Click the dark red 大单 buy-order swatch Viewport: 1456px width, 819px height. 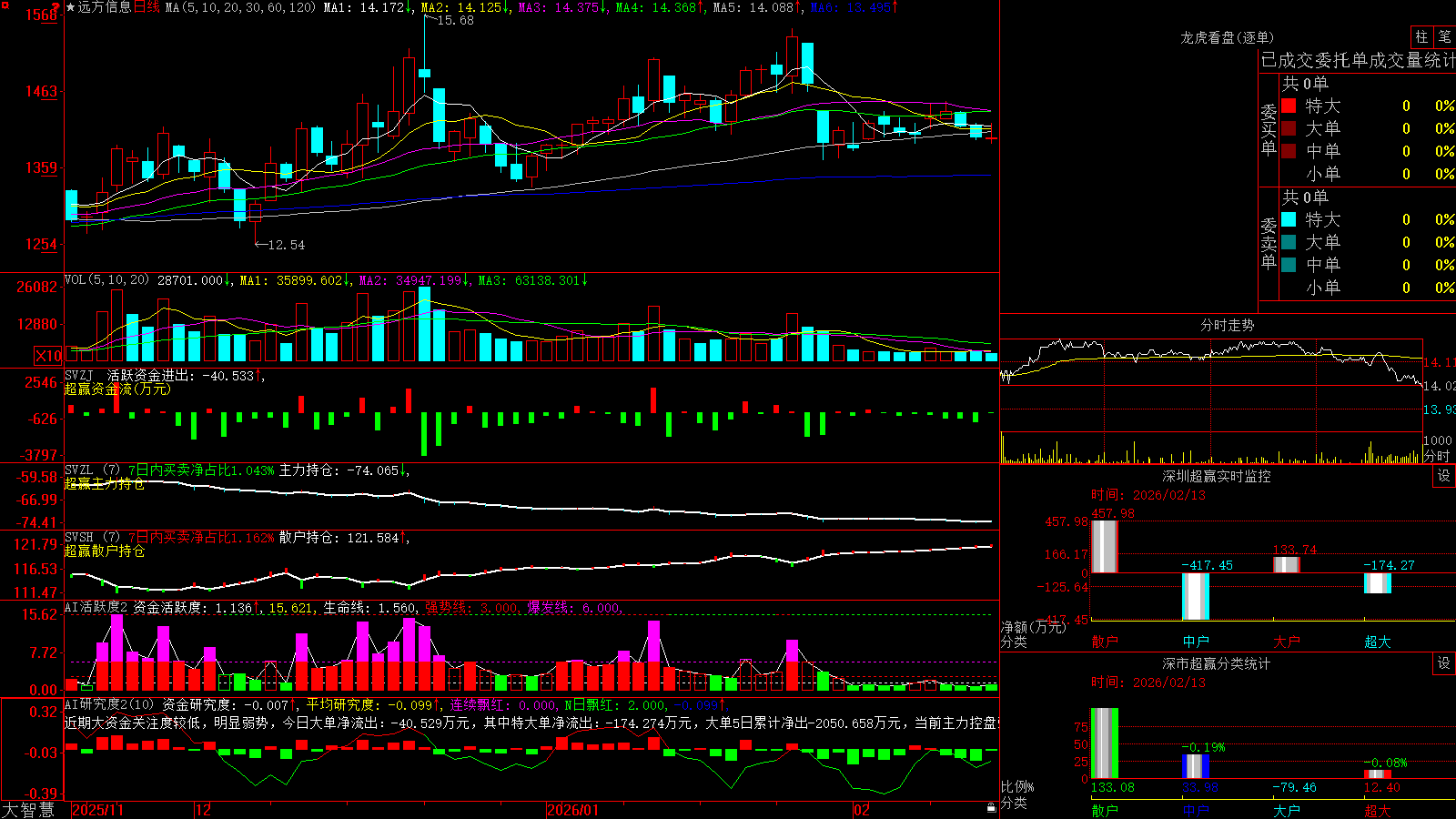coord(1289,128)
